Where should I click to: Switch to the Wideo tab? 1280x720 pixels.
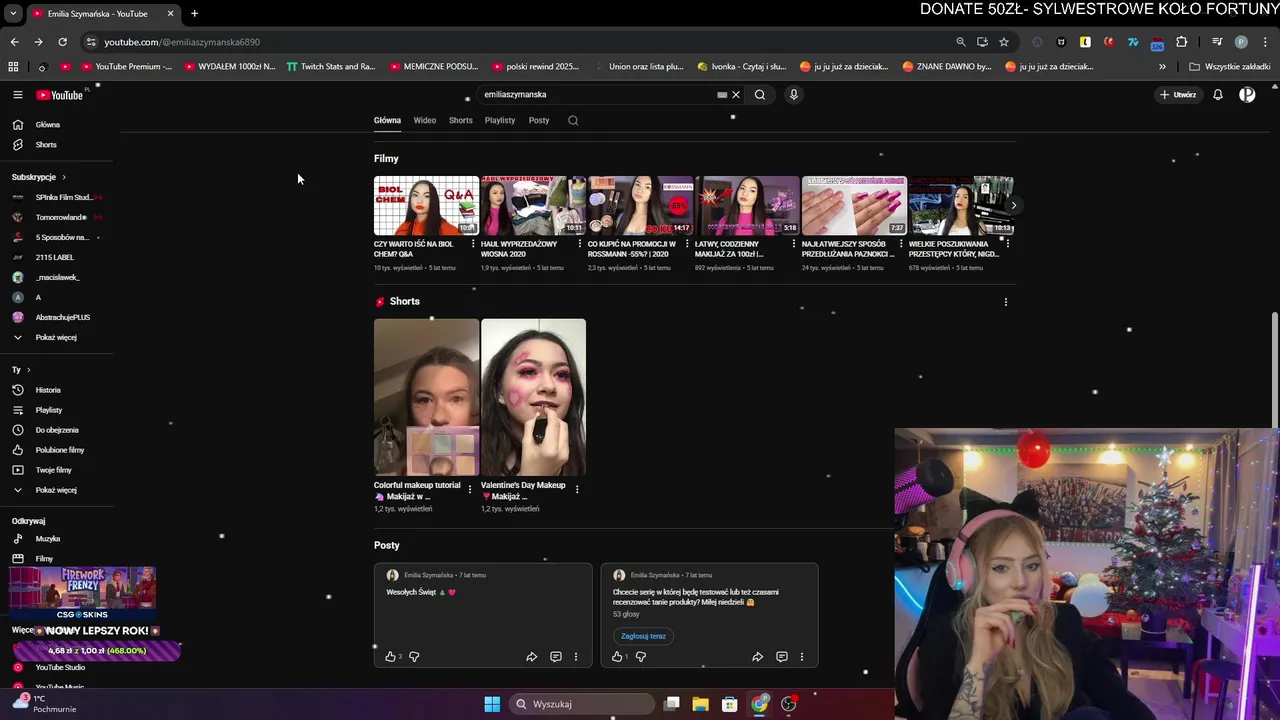(x=425, y=120)
